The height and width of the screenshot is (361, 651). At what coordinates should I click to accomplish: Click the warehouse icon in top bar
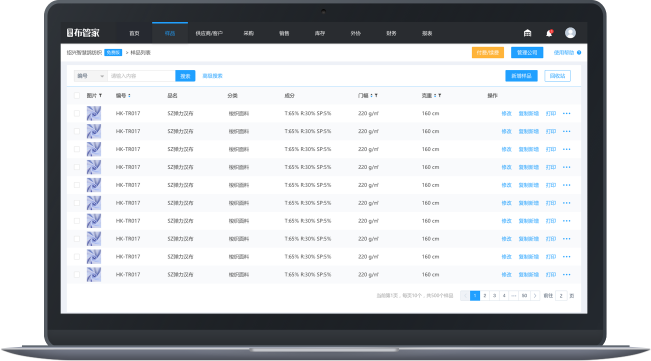[527, 33]
